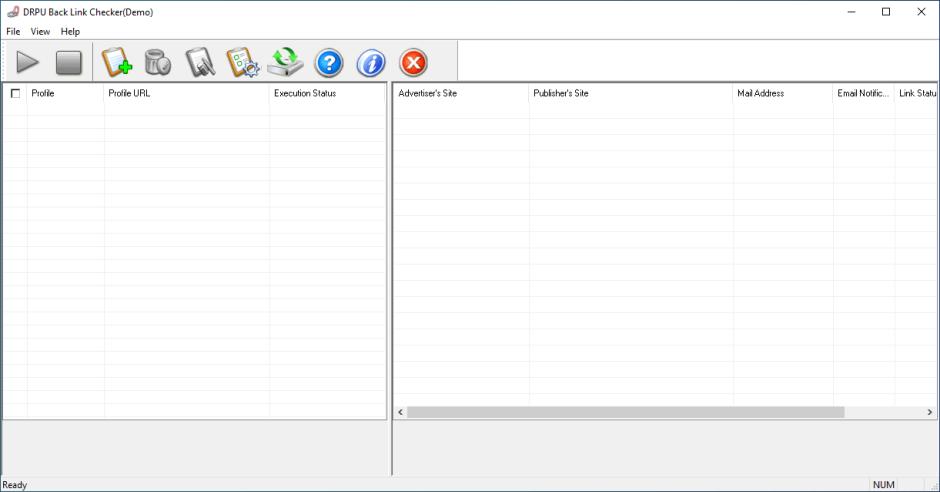Click the horizontal scrollbar left arrow
The width and height of the screenshot is (940, 492).
point(400,412)
